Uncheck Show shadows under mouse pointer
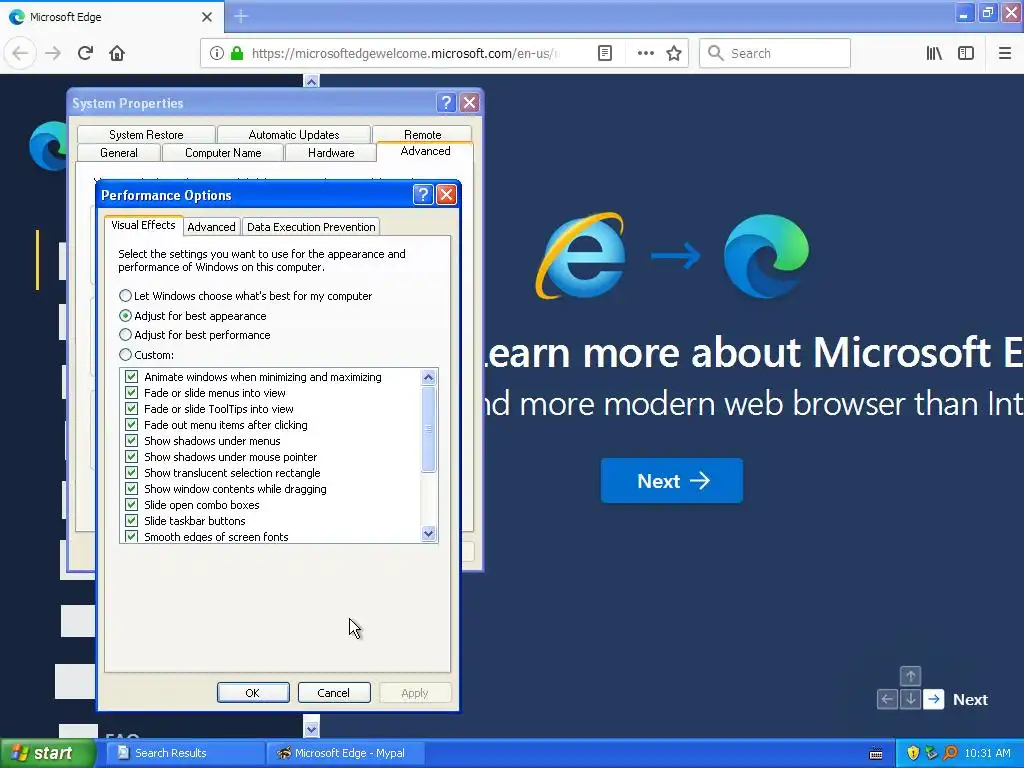The height and width of the screenshot is (768, 1024). coord(131,456)
